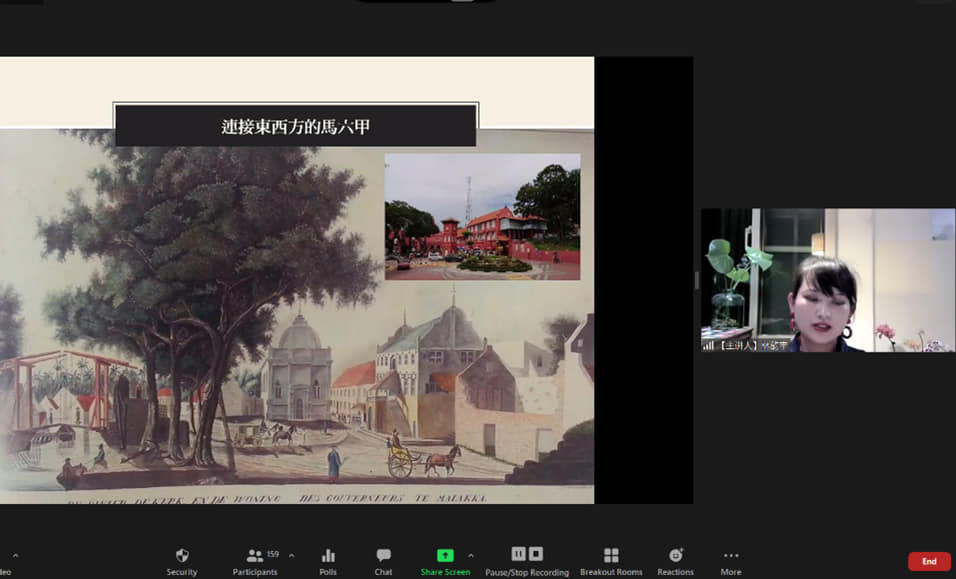Open the Reactions picker
956x579 pixels.
pos(676,561)
